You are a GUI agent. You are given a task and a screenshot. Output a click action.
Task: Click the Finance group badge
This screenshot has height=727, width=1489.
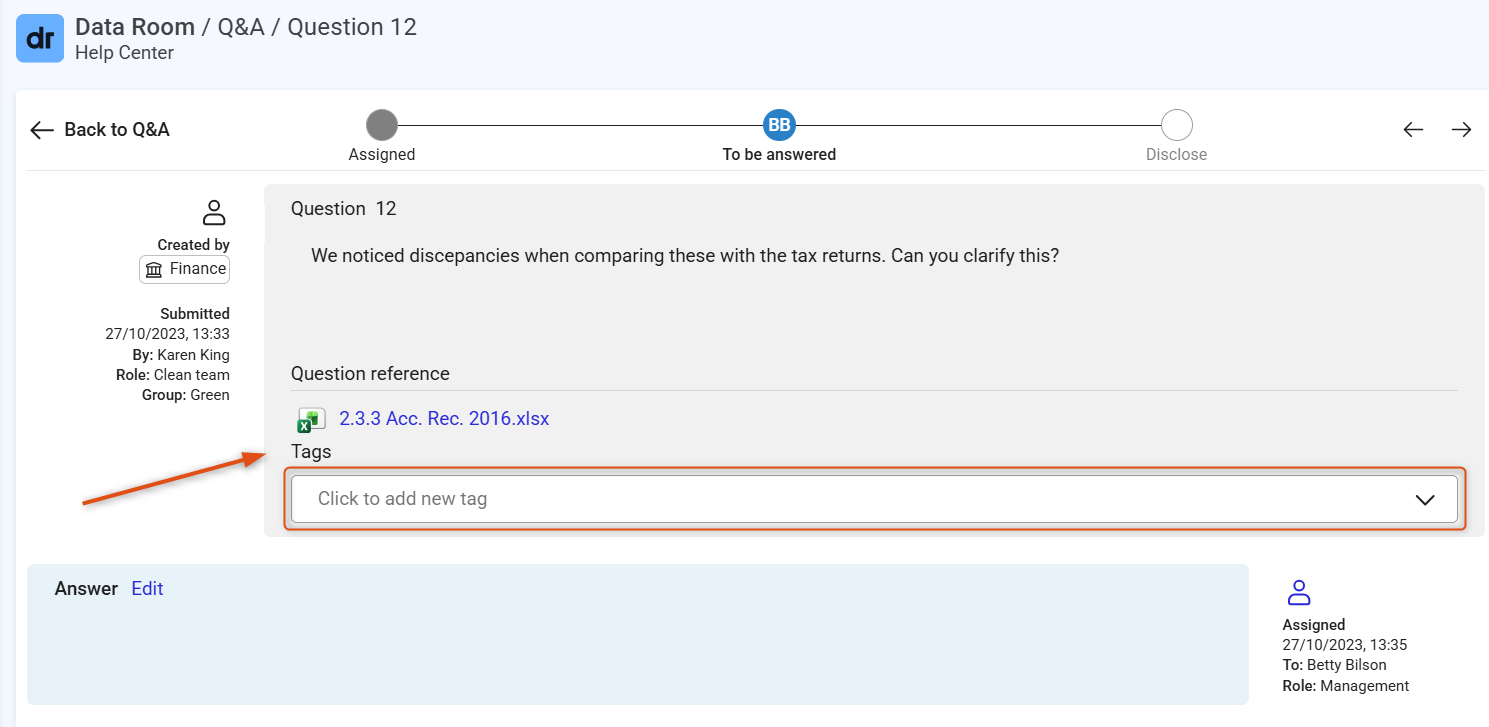click(185, 269)
